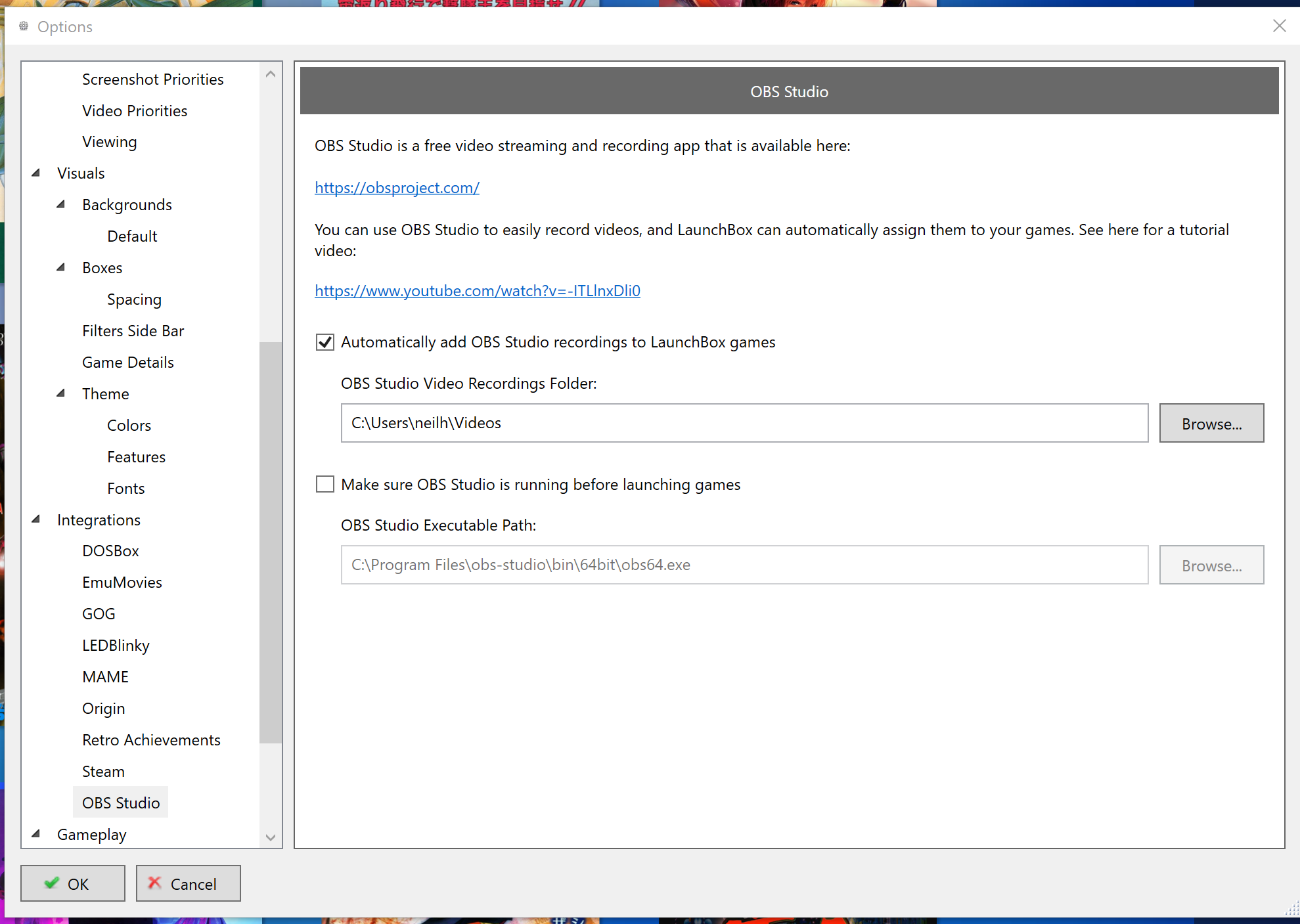Open Video Priorities settings
1300x924 pixels.
135,111
